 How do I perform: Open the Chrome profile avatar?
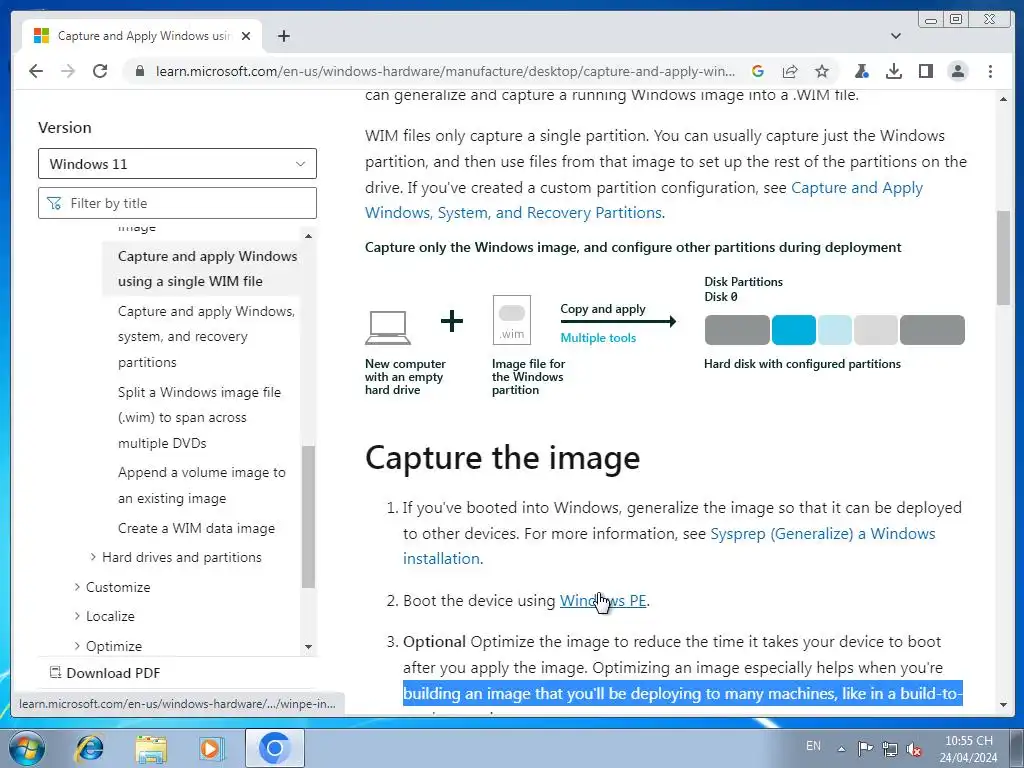coord(957,71)
